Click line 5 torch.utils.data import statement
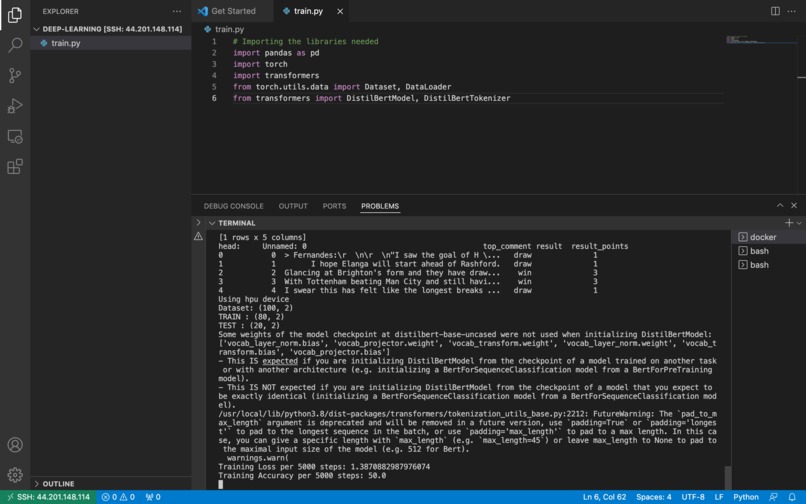The image size is (806, 504). [342, 87]
